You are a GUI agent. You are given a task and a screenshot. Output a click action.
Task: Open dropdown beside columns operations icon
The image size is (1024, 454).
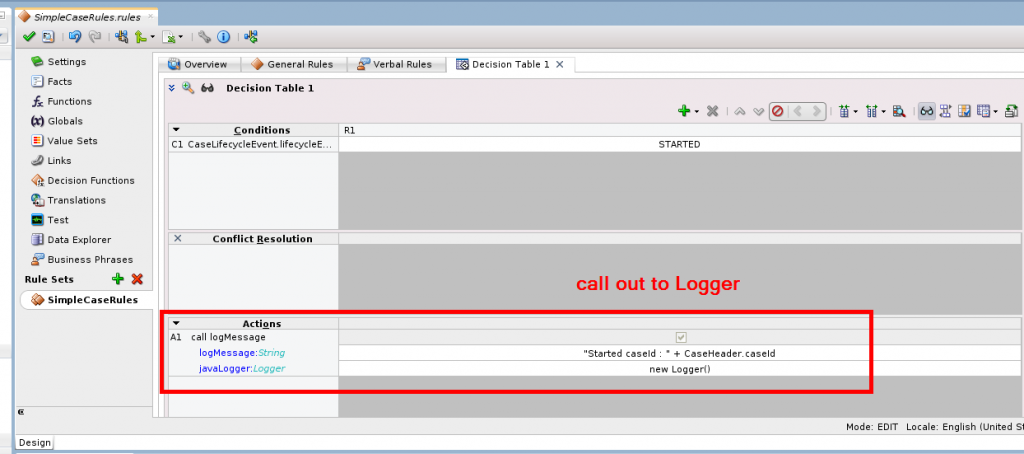[884, 112]
